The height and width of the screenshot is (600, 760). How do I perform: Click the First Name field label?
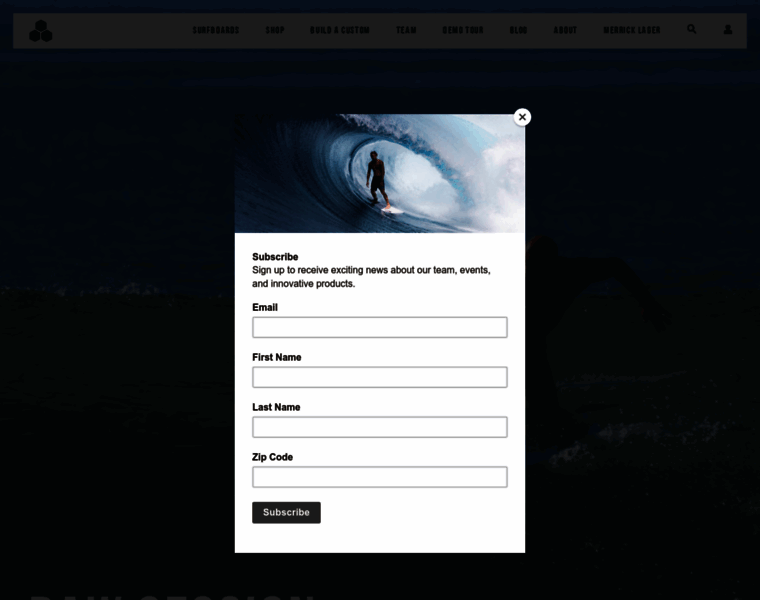coord(276,357)
